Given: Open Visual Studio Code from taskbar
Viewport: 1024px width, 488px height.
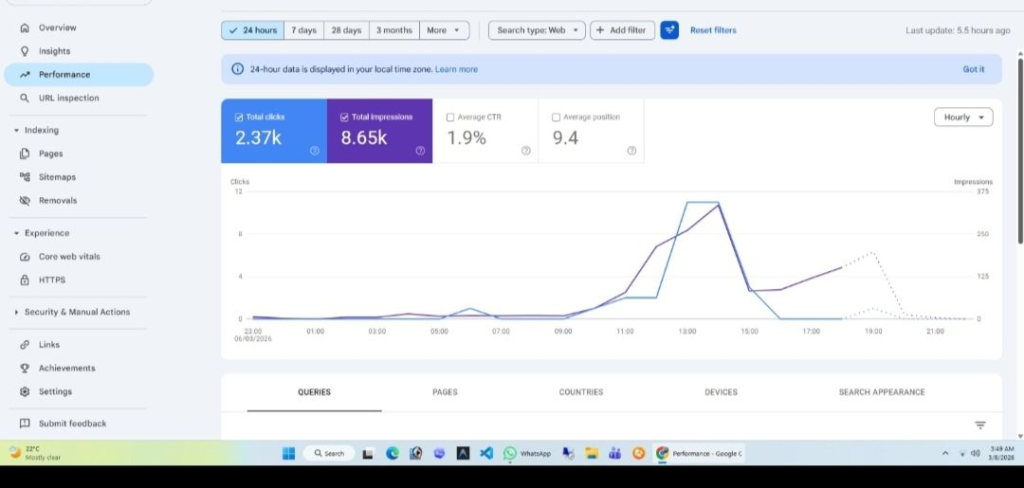Looking at the screenshot, I should (x=487, y=453).
